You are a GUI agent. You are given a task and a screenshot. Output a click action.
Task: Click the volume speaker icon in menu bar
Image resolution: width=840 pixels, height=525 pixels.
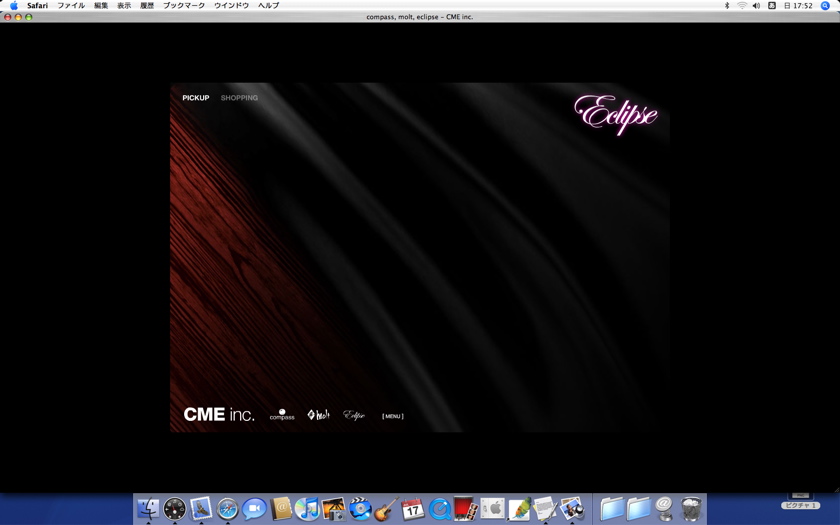pyautogui.click(x=756, y=5)
